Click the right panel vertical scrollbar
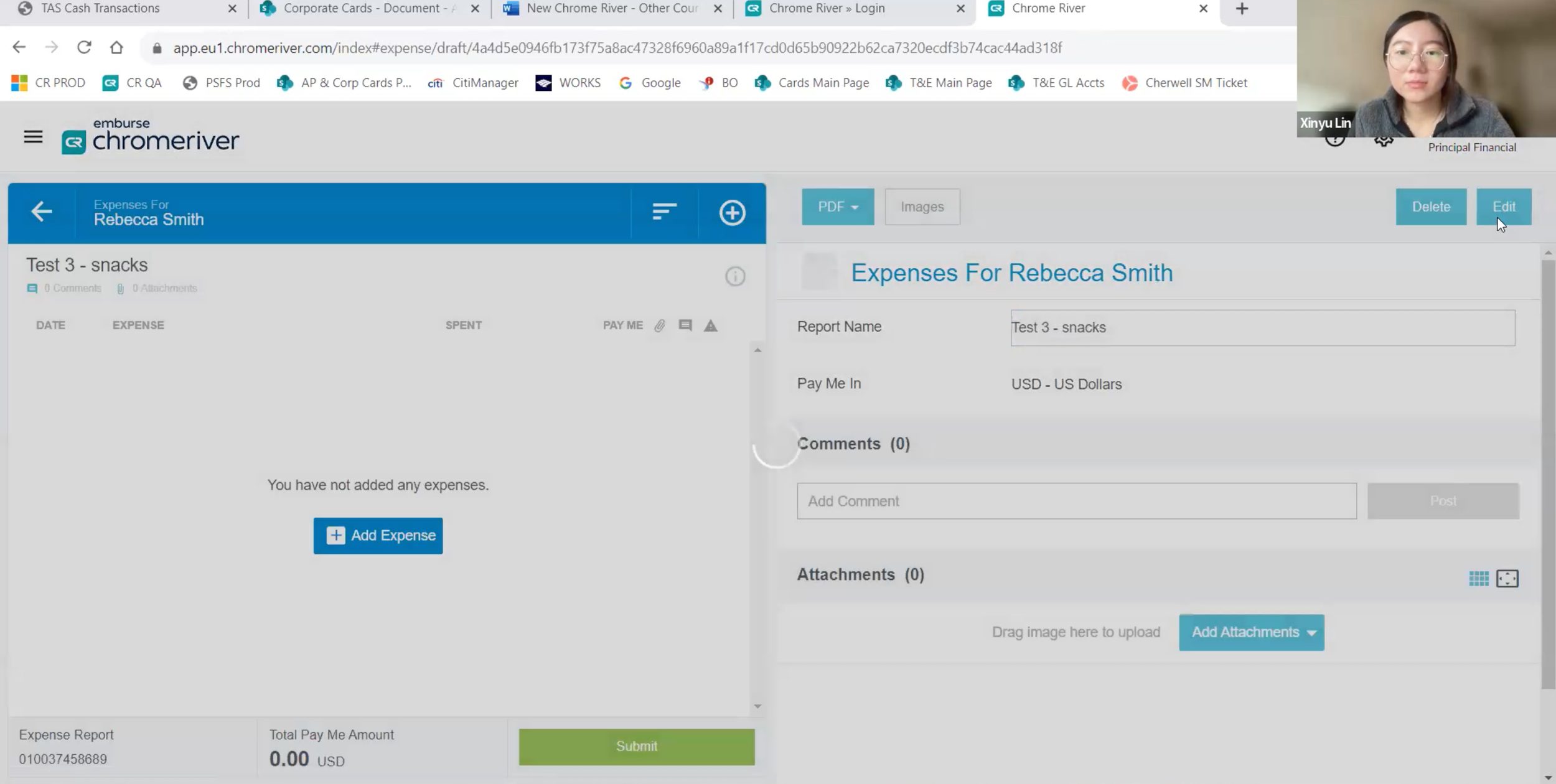 pos(1548,473)
